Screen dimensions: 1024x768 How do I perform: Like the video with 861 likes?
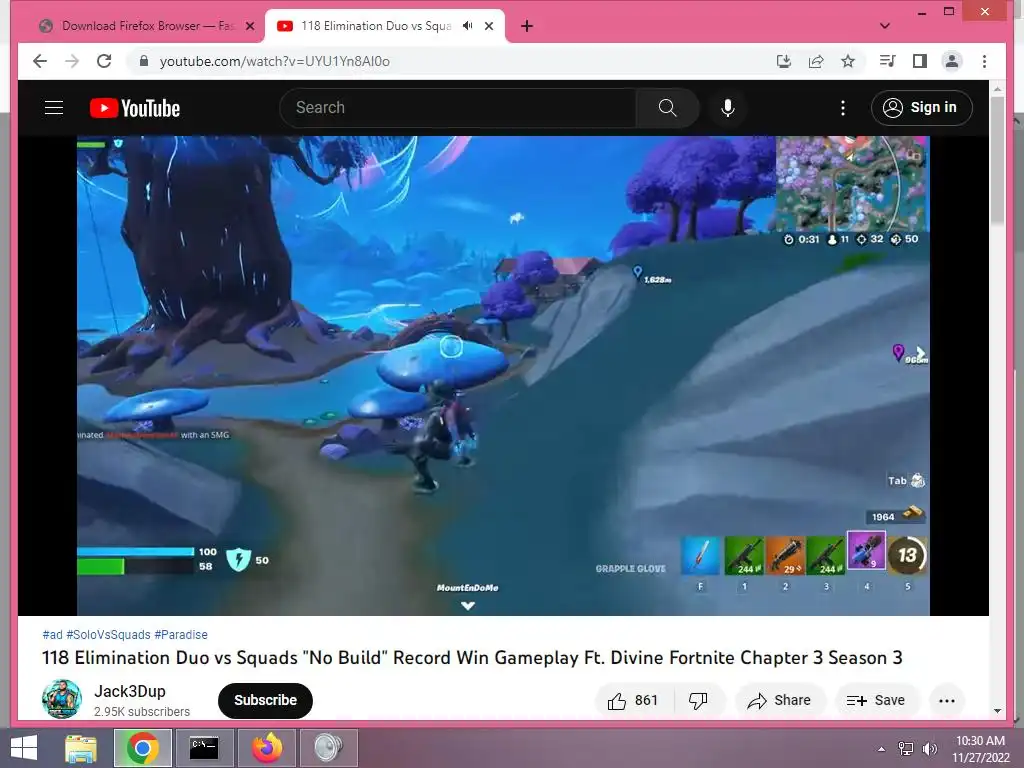click(633, 701)
